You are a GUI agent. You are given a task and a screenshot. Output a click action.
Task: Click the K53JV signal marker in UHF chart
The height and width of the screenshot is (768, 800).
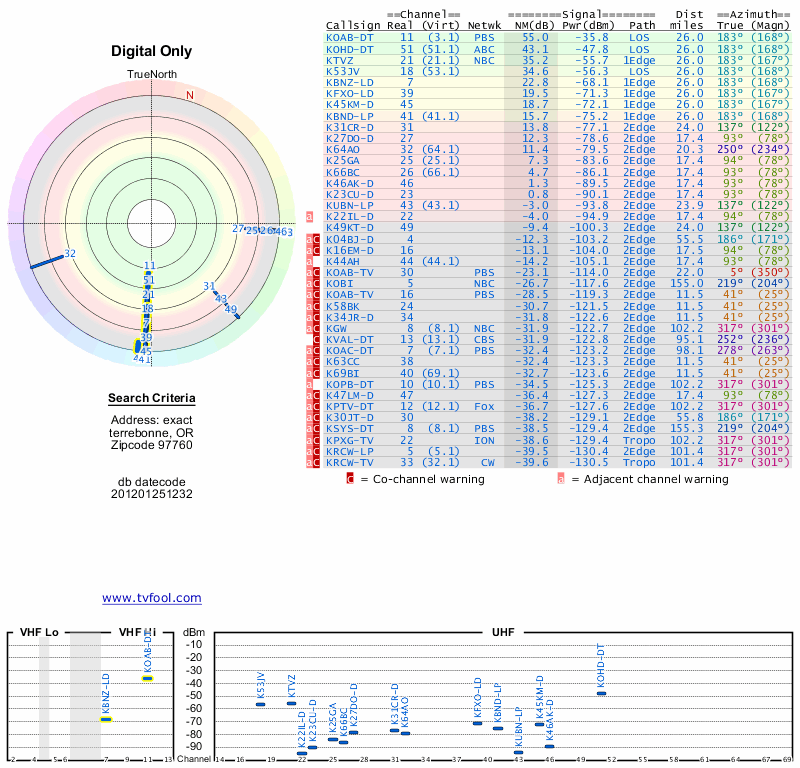coord(260,705)
